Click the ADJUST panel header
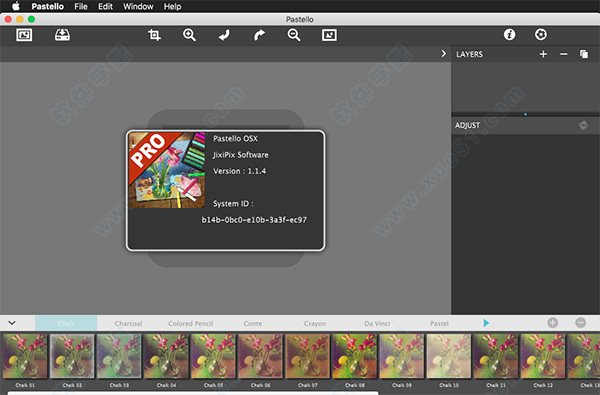This screenshot has width=600, height=395. point(467,126)
